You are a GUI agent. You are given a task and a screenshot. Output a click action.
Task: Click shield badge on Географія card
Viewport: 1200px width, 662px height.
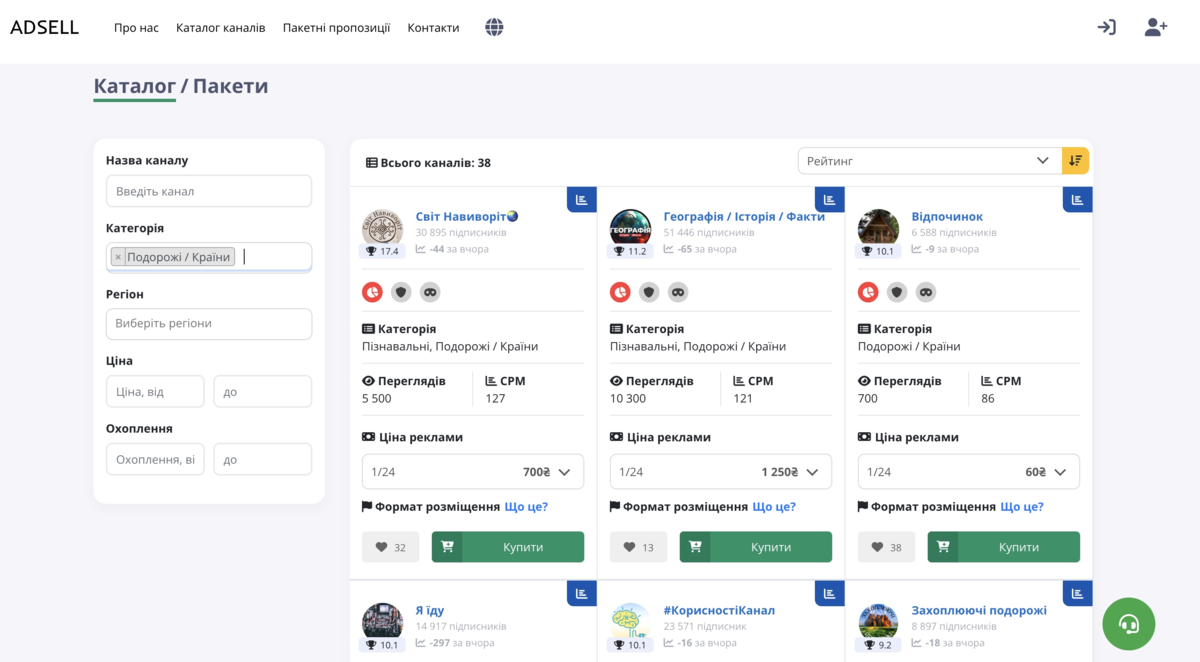point(649,292)
